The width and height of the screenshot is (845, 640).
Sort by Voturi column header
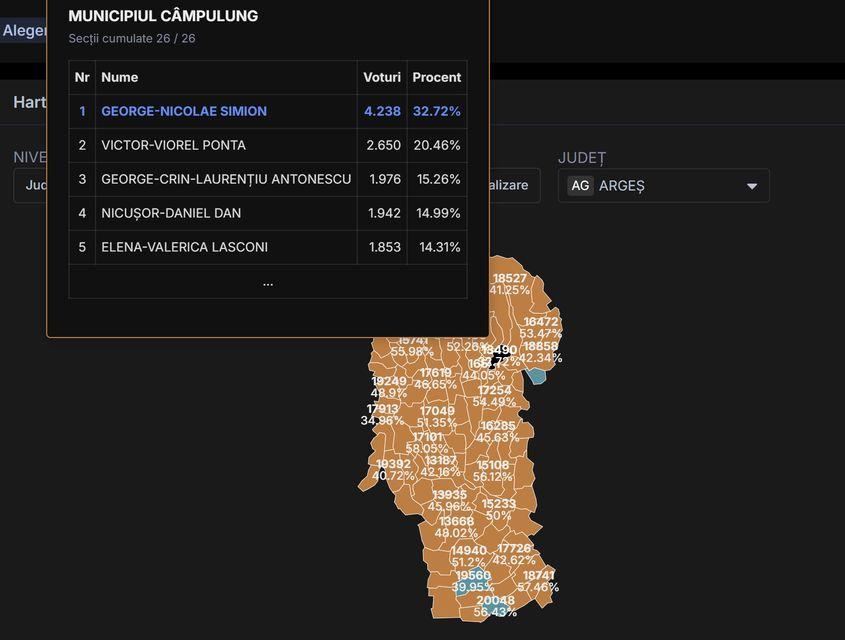382,77
